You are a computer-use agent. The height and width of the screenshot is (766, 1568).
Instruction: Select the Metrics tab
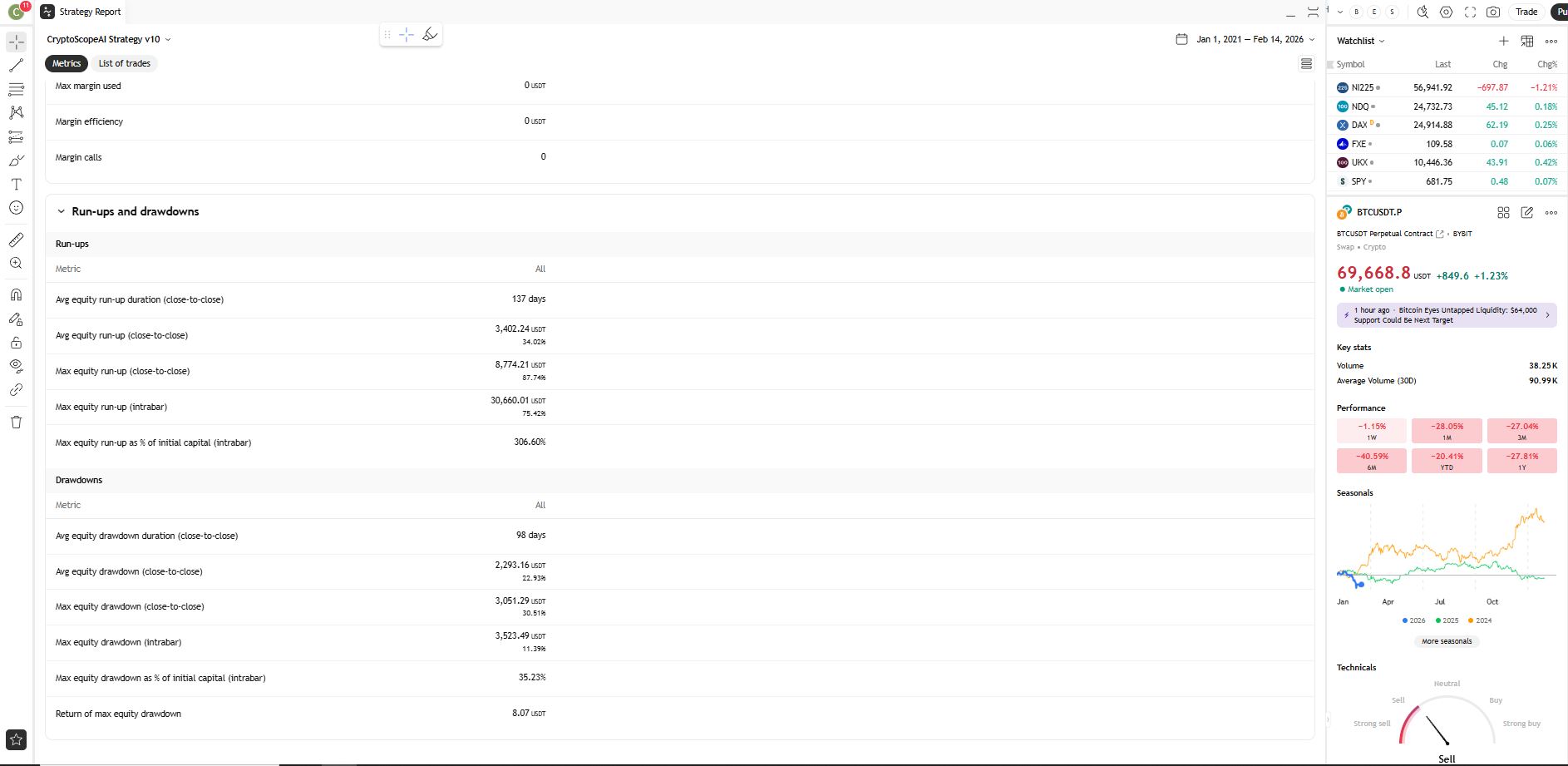click(67, 63)
